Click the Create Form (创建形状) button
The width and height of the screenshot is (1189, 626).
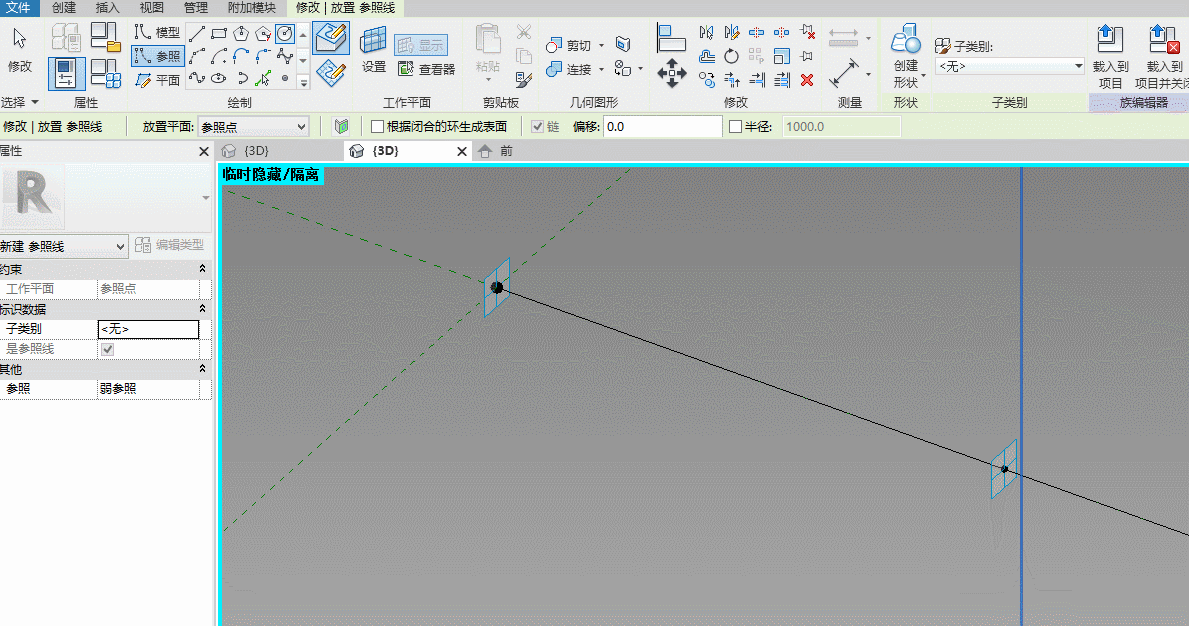coord(905,56)
